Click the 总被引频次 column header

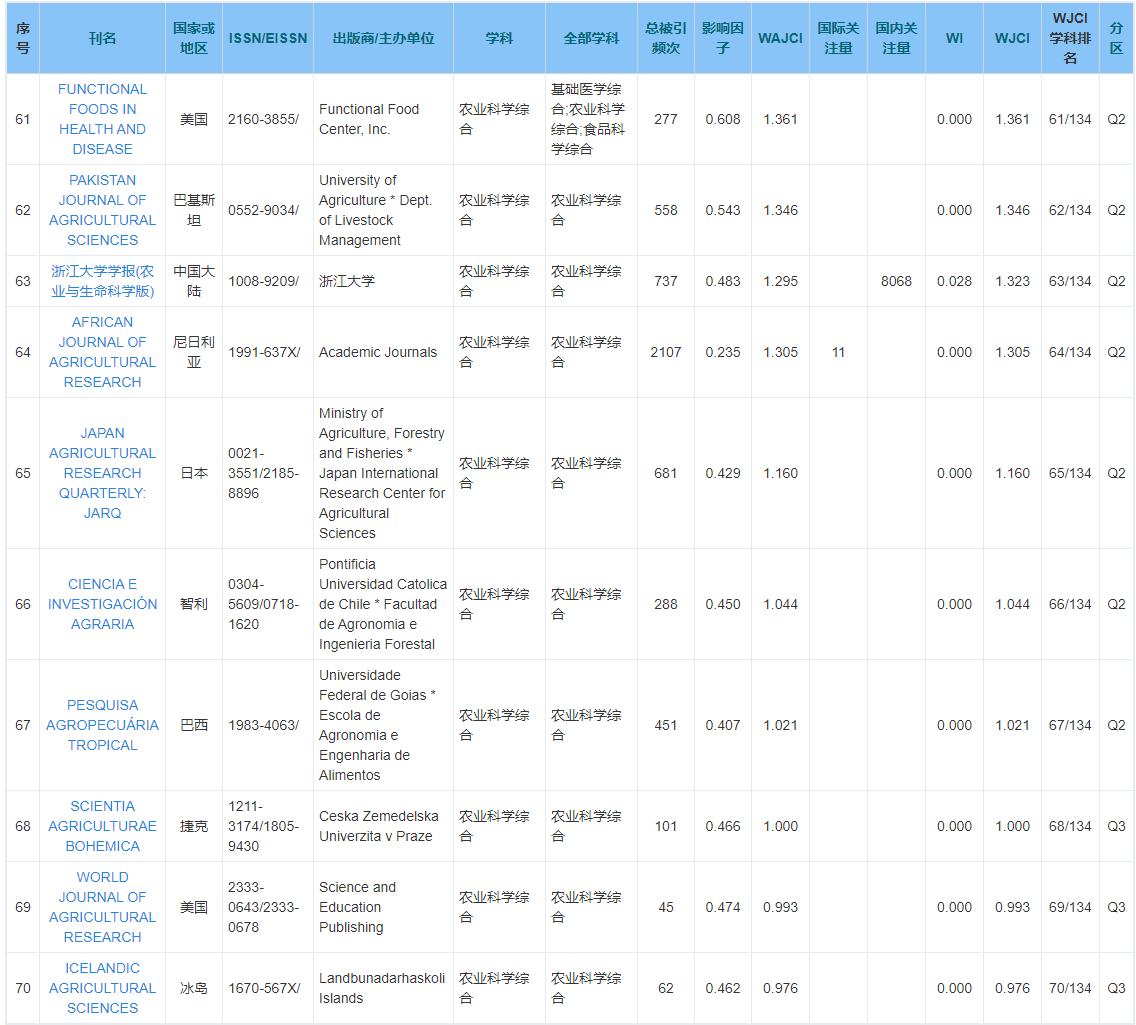tap(666, 38)
